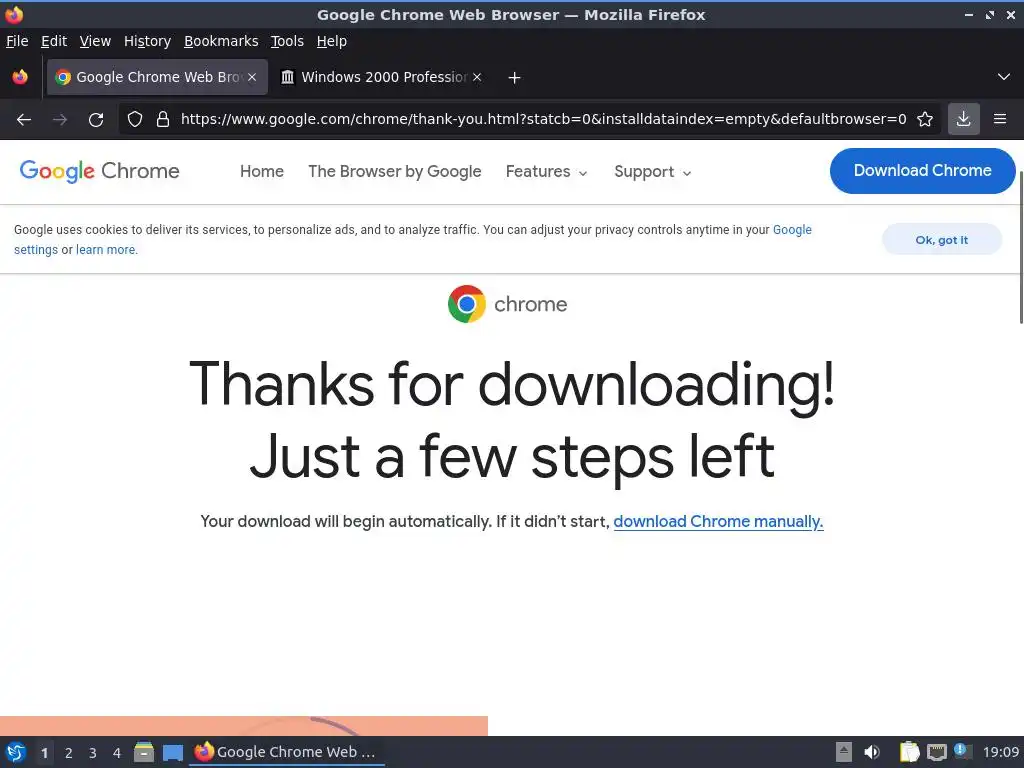This screenshot has height=768, width=1024.
Task: Open the file manager taskbar icon
Action: tap(144, 752)
